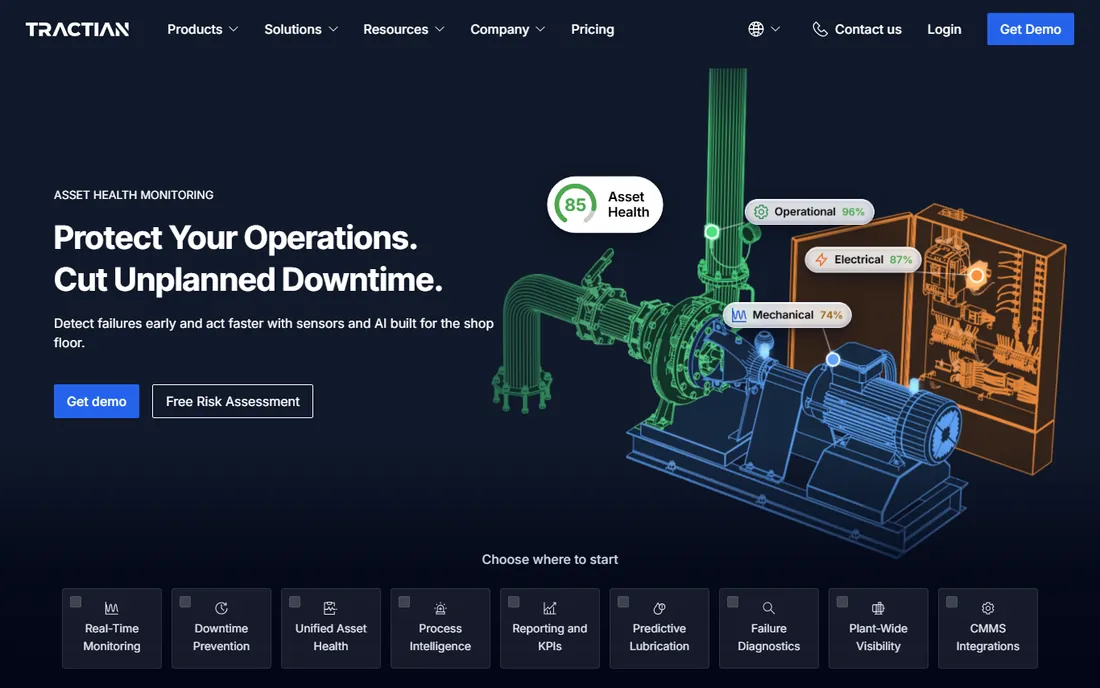
Task: Click the gear icon in Operational badge
Action: coord(760,212)
